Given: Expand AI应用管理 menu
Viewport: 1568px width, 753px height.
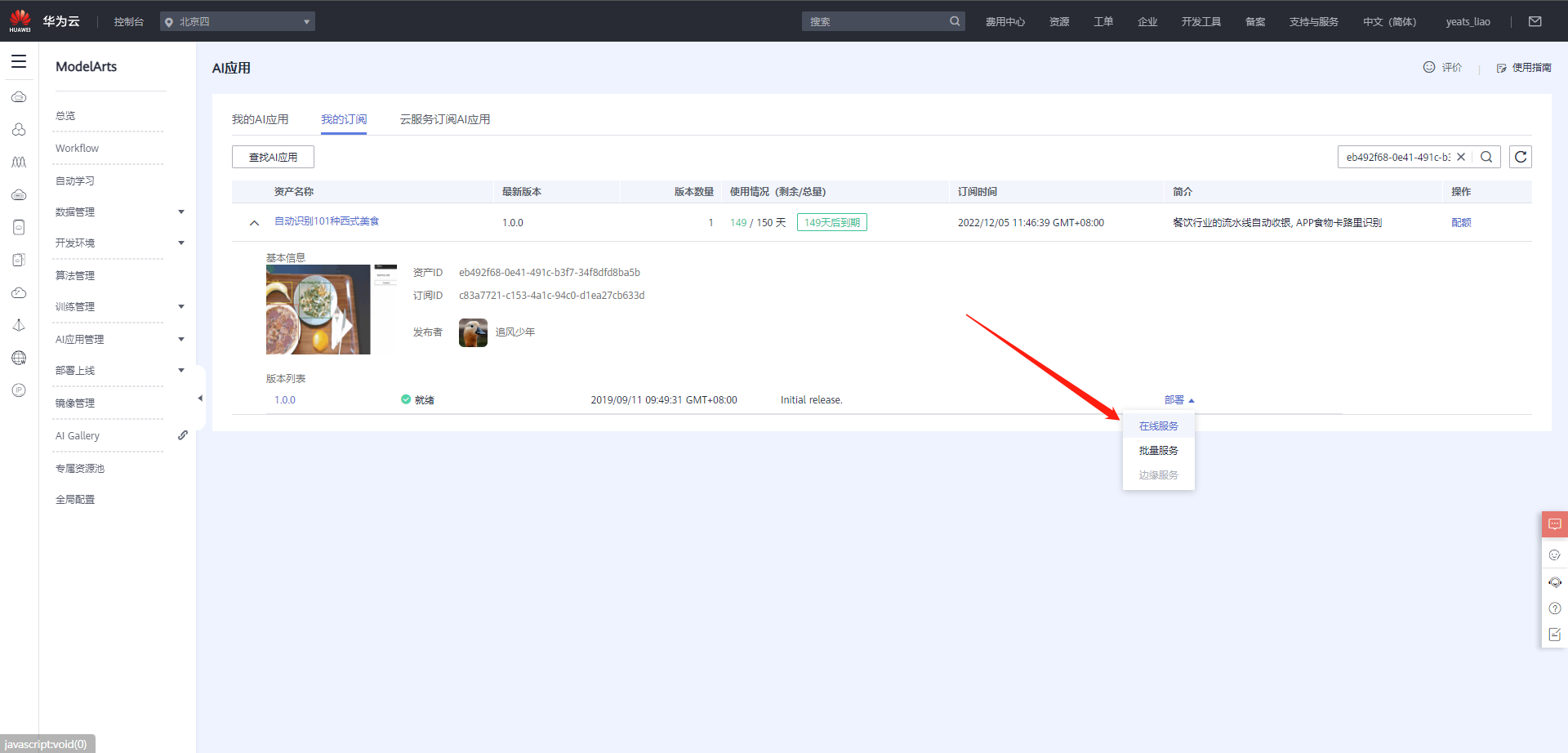Looking at the screenshot, I should [181, 339].
